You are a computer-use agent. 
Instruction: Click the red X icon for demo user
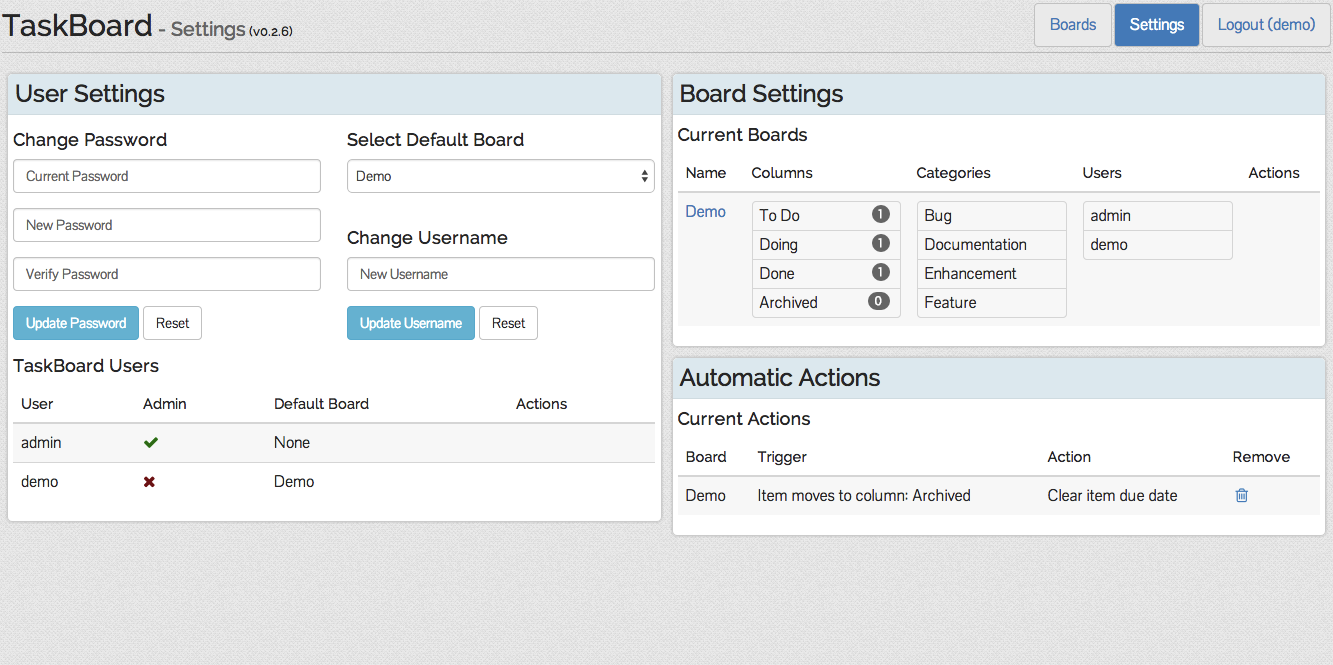[150, 482]
